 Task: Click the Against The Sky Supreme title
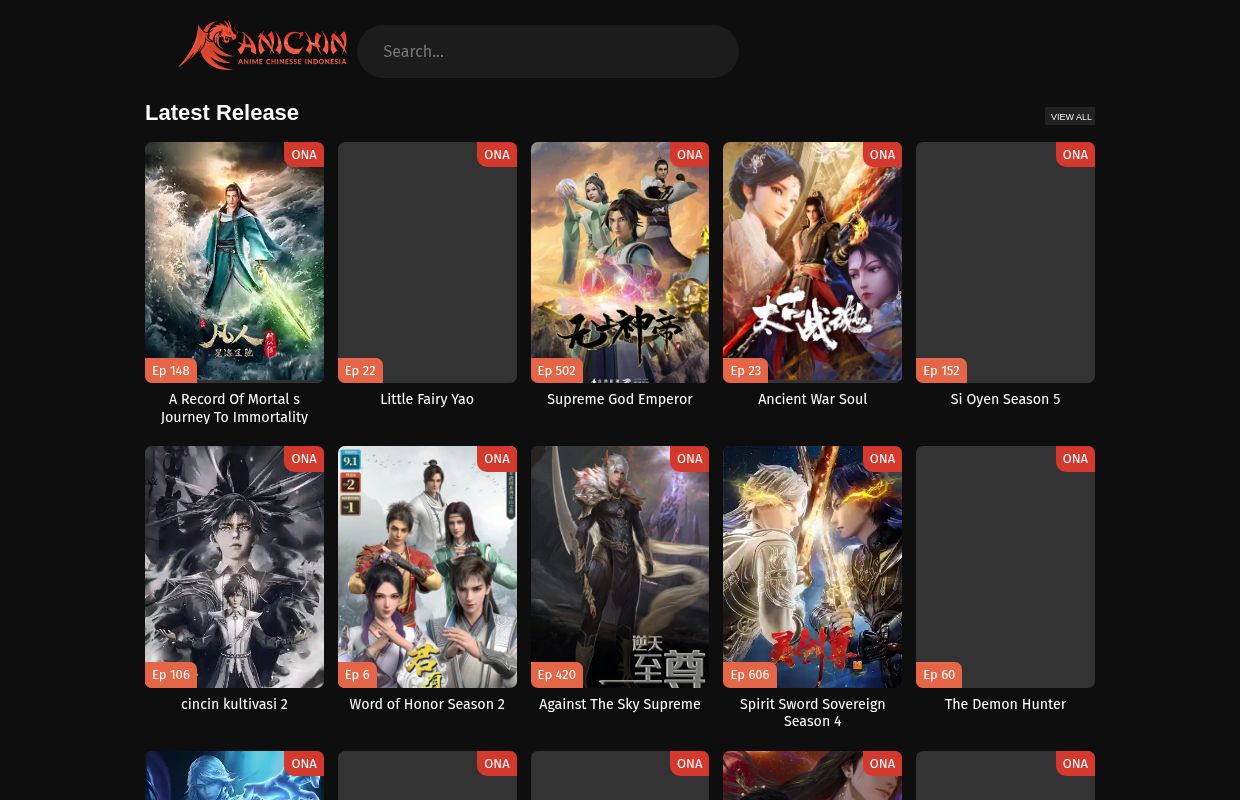[620, 704]
